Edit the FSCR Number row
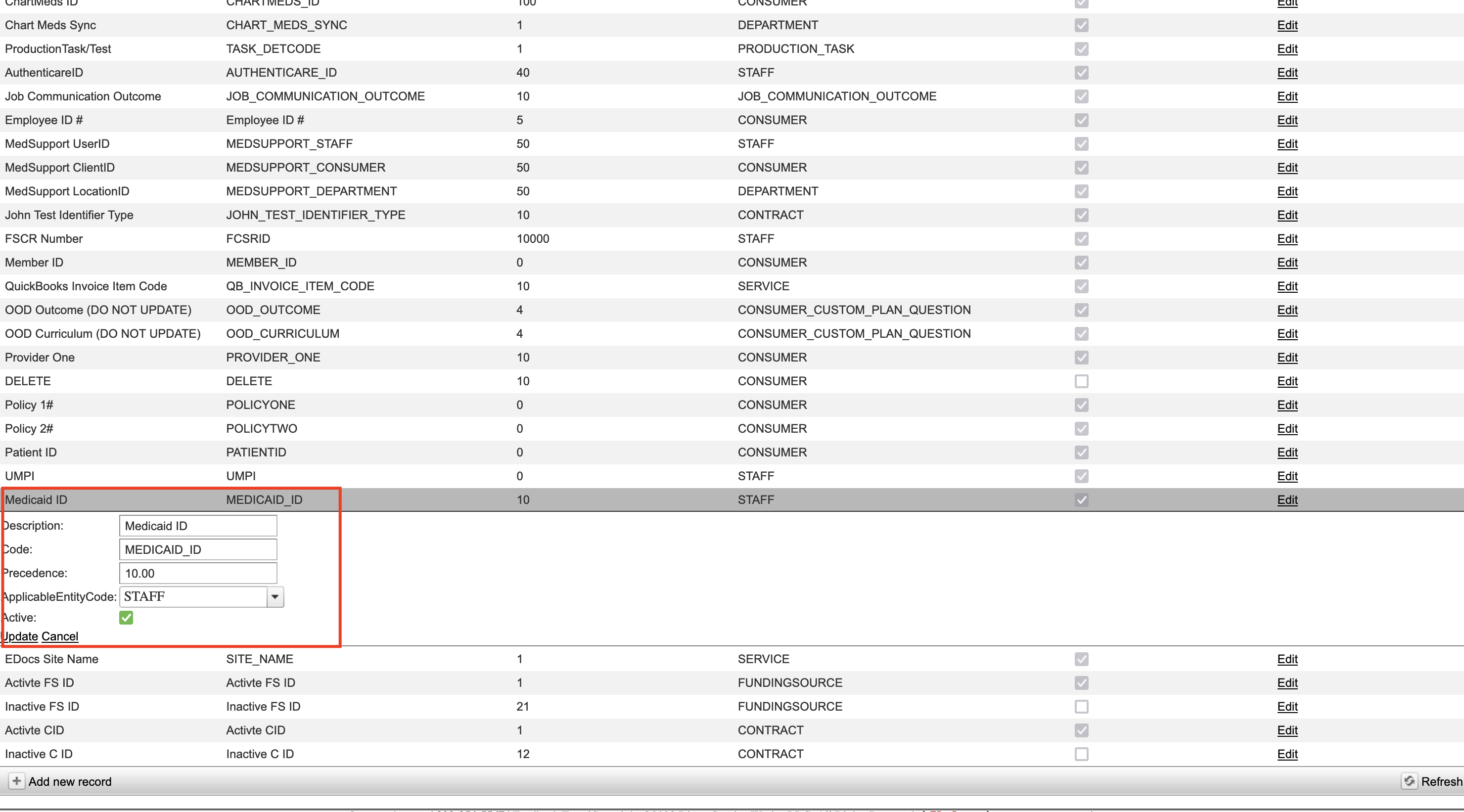Screen dimensions: 1464x812 coord(1286,239)
